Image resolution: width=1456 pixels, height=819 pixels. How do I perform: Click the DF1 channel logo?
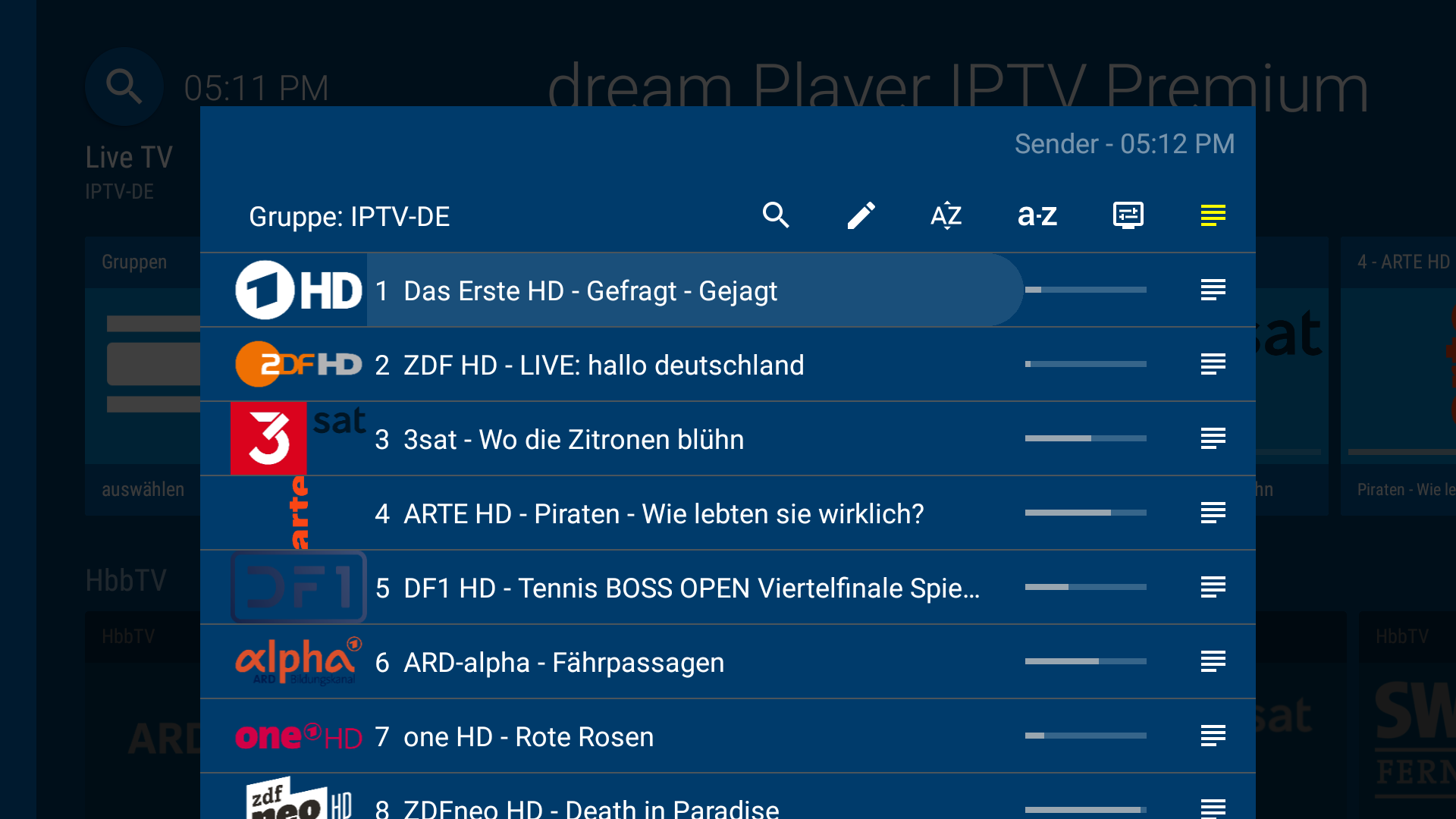299,587
